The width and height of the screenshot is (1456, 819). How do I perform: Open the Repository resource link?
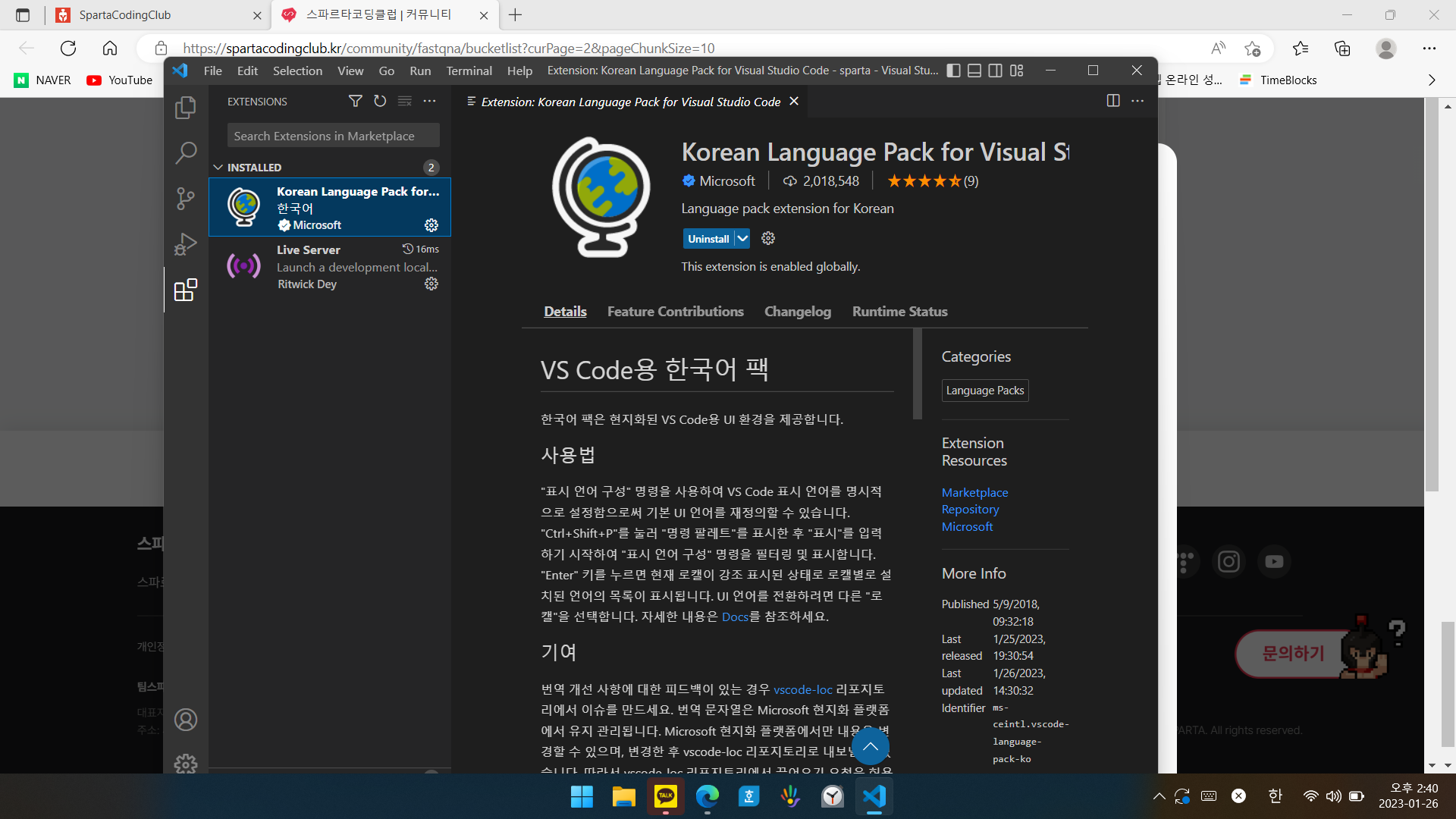click(970, 510)
